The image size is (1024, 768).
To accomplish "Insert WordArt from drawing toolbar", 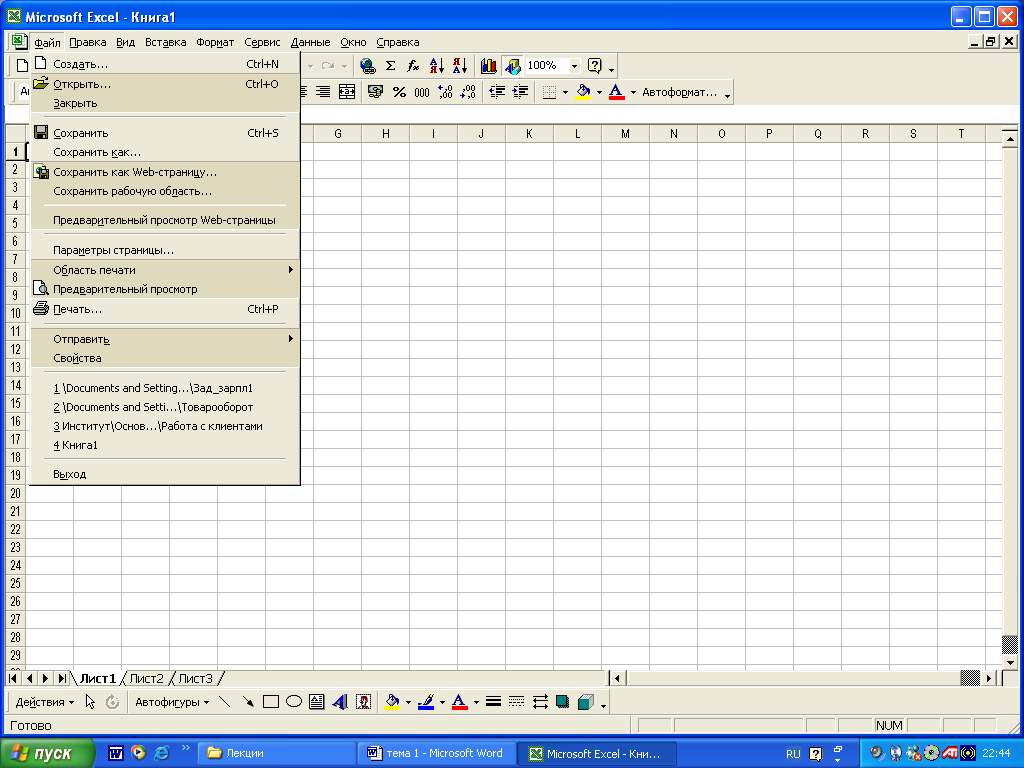I will coord(340,702).
